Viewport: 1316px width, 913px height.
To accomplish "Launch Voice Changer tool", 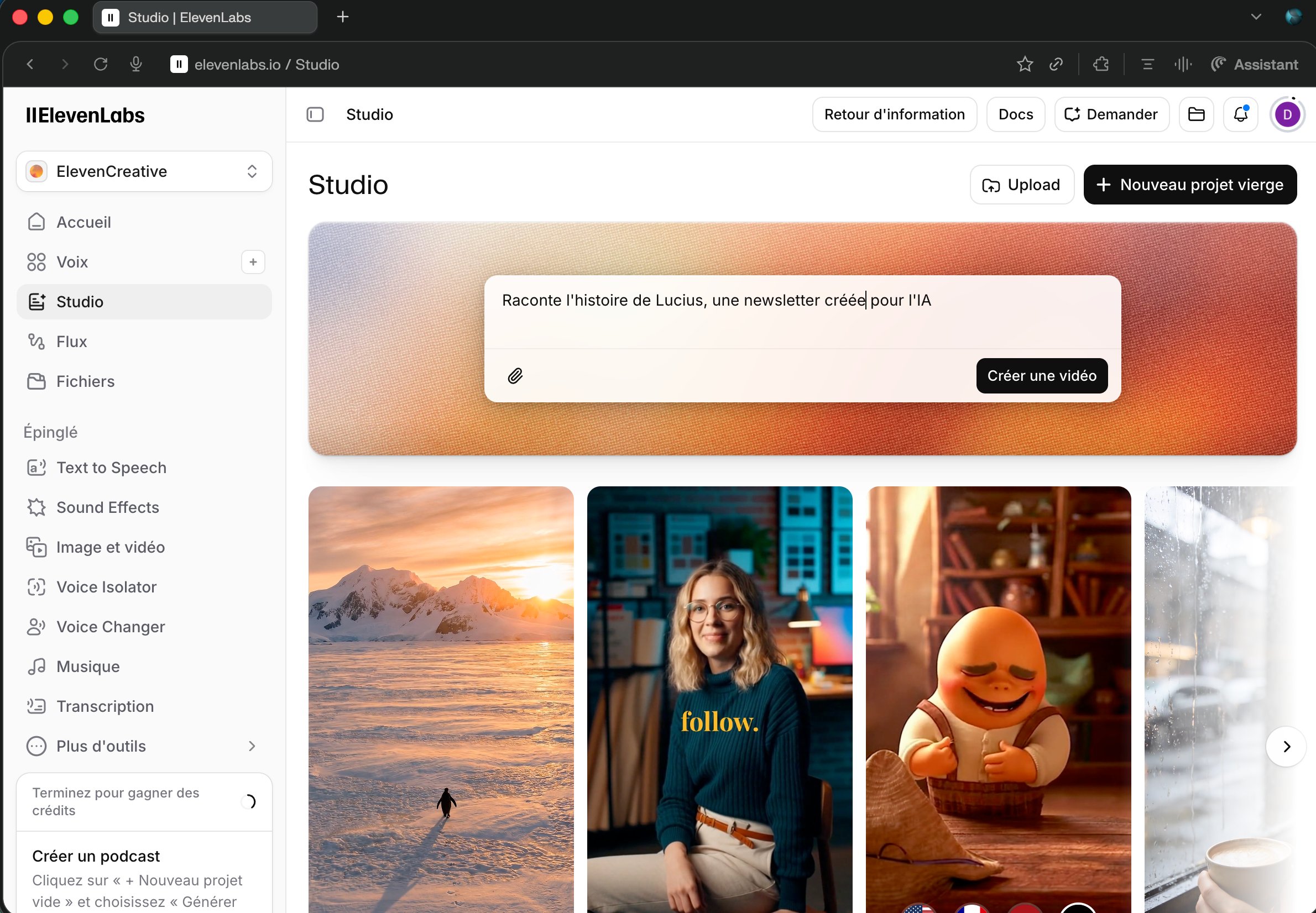I will 144,627.
